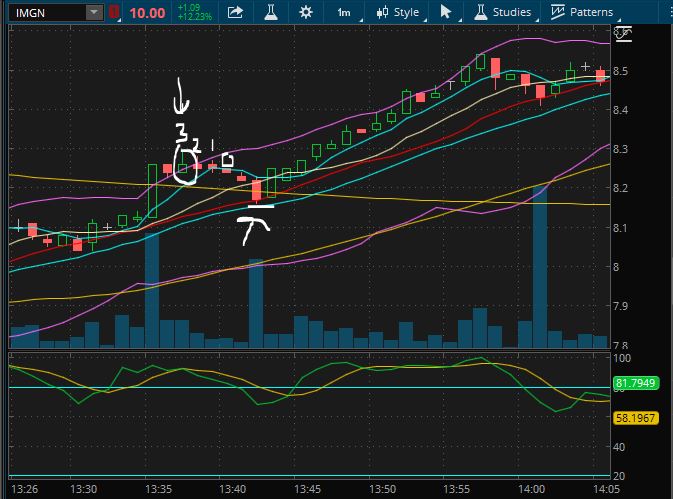Click the flask icon beside Studies
The width and height of the screenshot is (673, 499).
(x=481, y=12)
